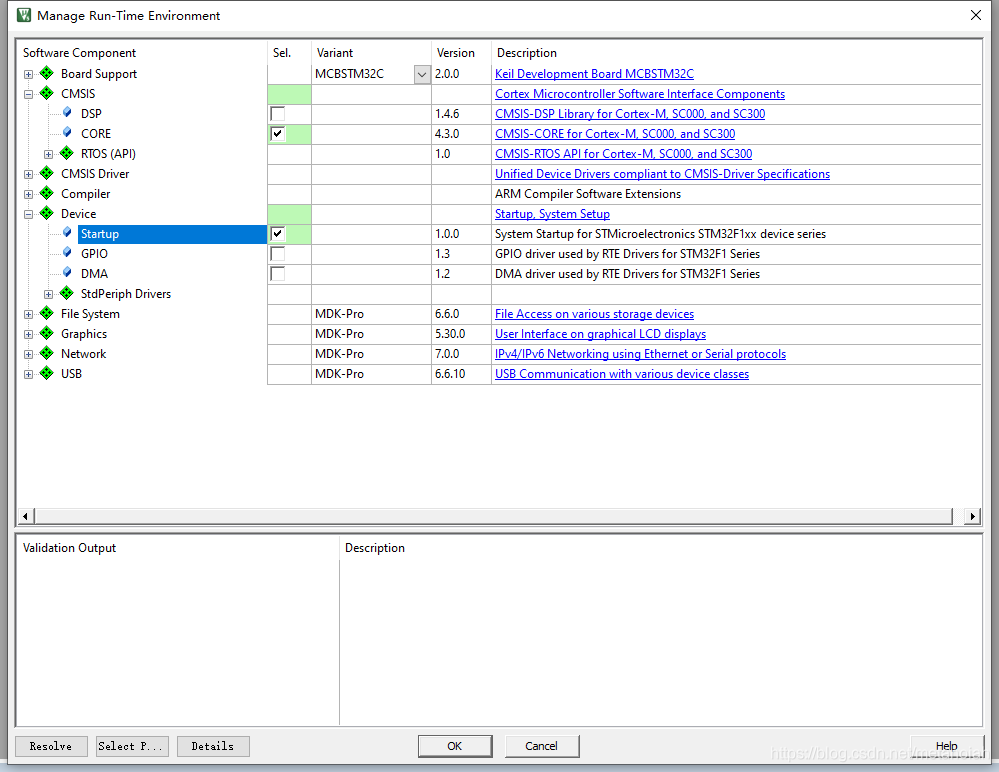Click the Keil app icon in title bar

tap(24, 15)
